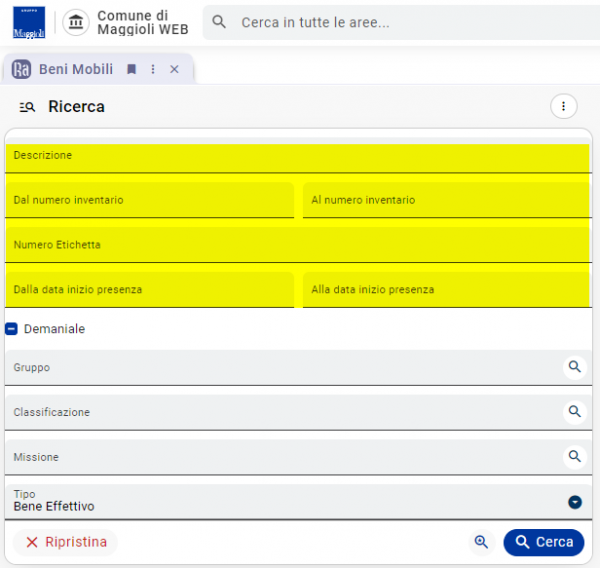This screenshot has height=568, width=600.
Task: Click the Gruppo input field
Action: [x=298, y=367]
